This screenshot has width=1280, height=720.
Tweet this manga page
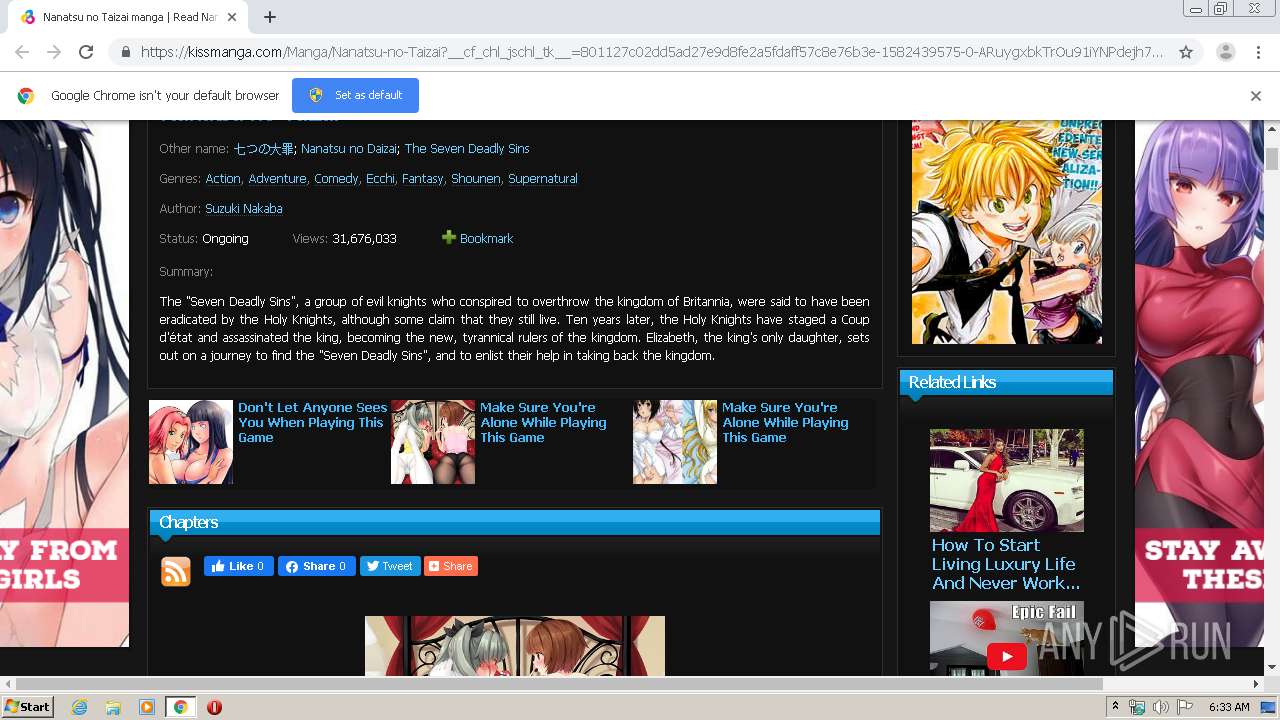[390, 566]
